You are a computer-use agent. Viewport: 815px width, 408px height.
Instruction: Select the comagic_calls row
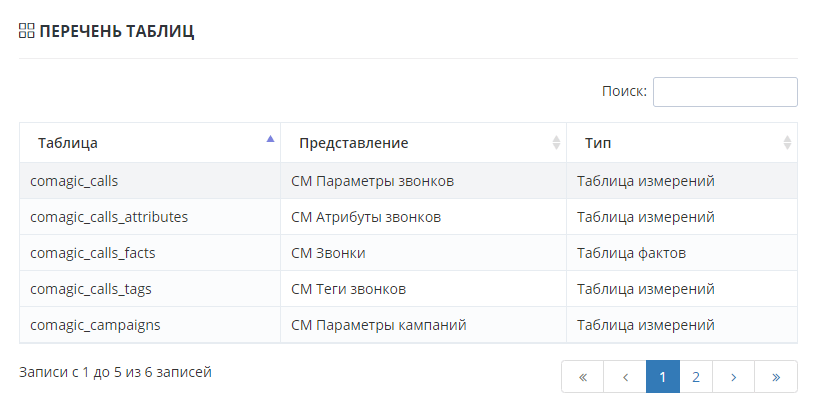click(76, 181)
